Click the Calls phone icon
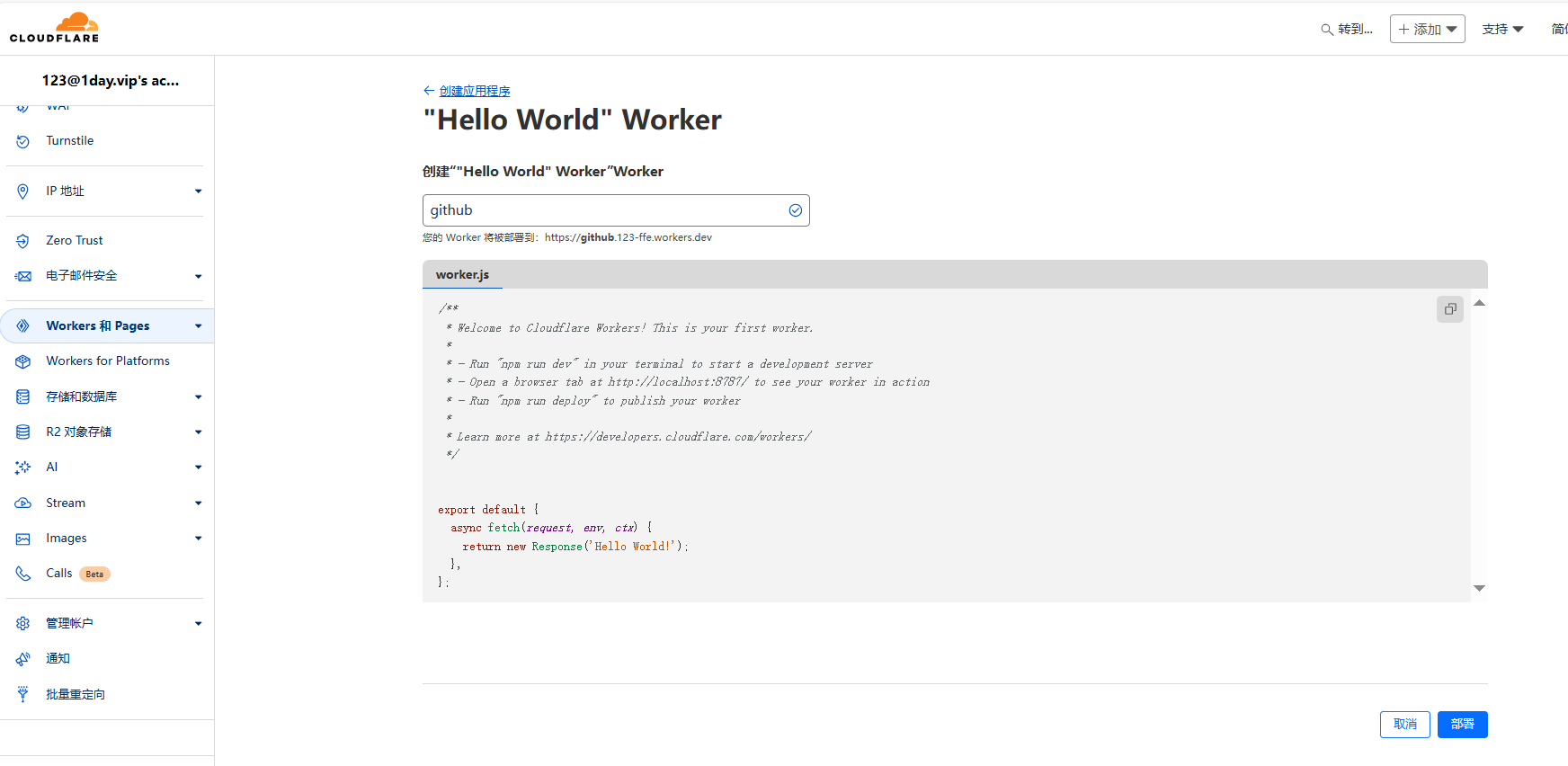The height and width of the screenshot is (766, 1568). (23, 574)
